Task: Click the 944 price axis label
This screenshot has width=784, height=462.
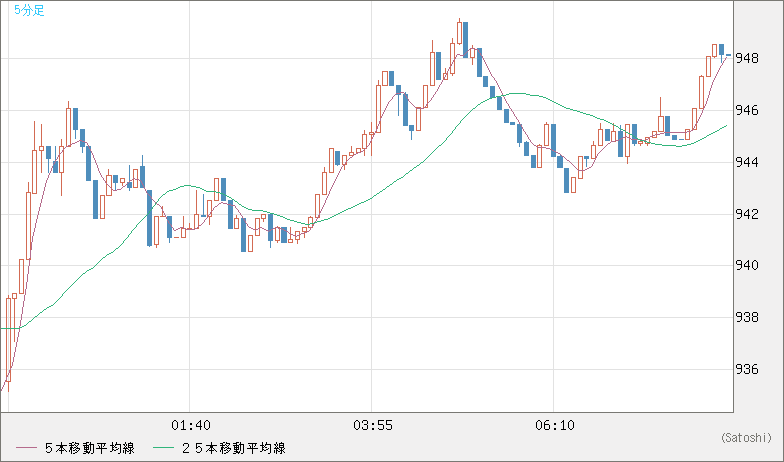Action: 746,162
